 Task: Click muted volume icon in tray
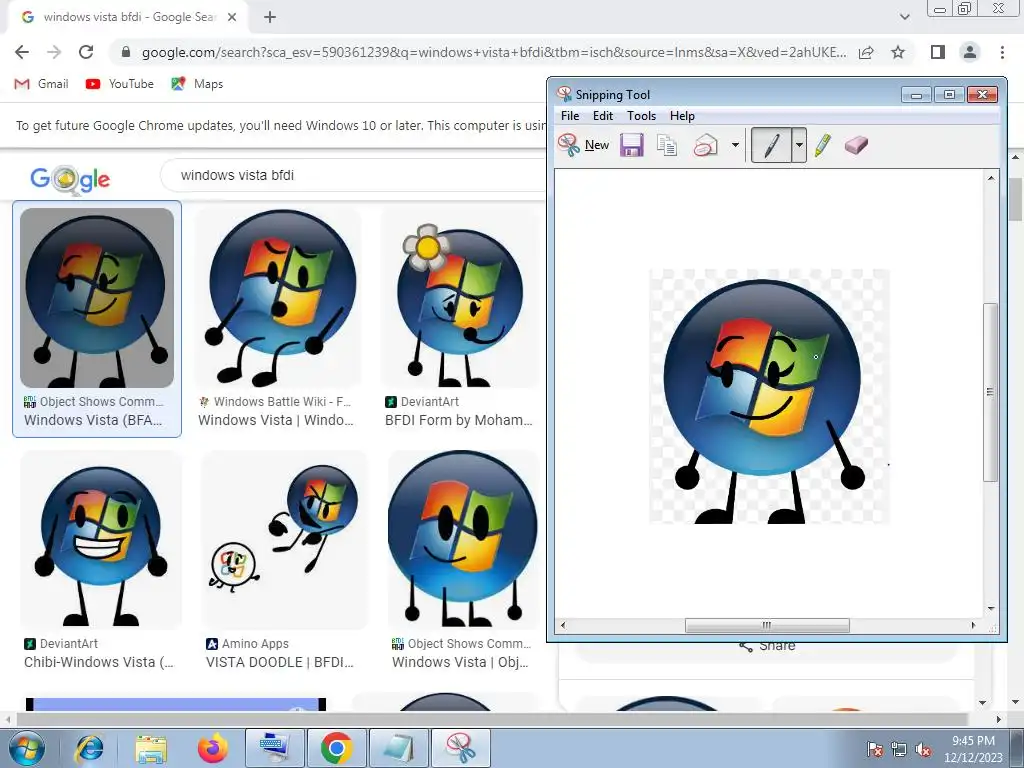tap(923, 749)
